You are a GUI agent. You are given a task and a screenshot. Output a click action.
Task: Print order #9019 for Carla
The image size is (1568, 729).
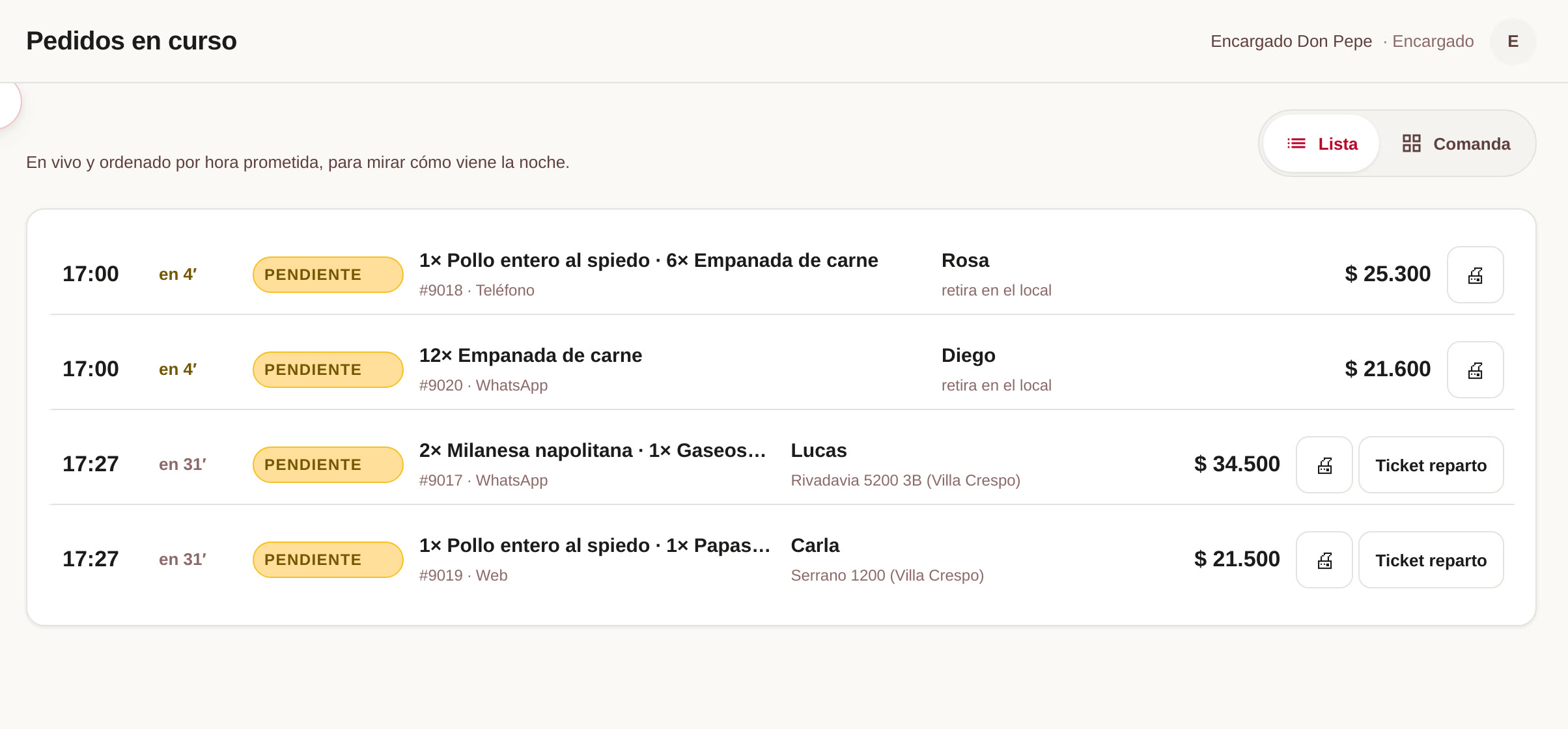click(x=1324, y=560)
